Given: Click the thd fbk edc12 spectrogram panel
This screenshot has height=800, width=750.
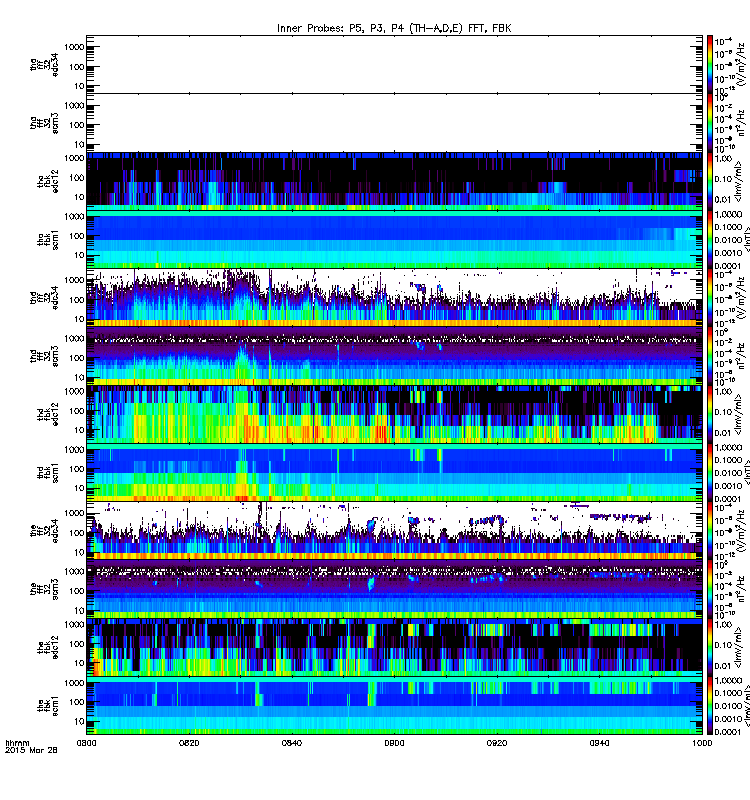Looking at the screenshot, I should pyautogui.click(x=394, y=414).
